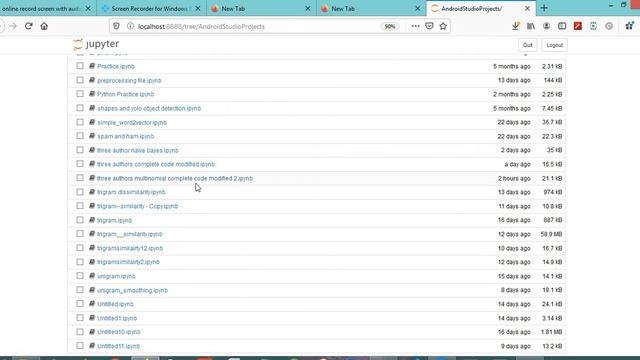This screenshot has width=640, height=360.
Task: Open the page actions three-dot menu
Action: 415,26
